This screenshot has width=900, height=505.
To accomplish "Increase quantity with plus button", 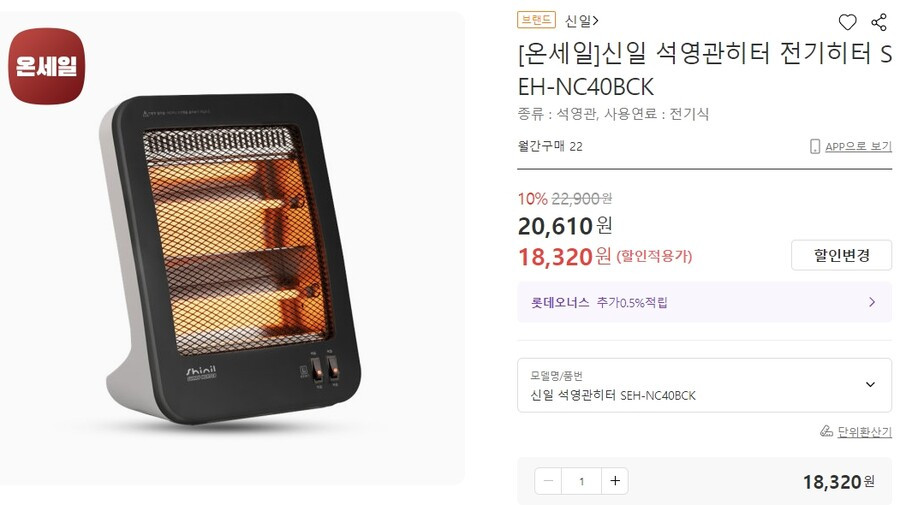I will (615, 481).
